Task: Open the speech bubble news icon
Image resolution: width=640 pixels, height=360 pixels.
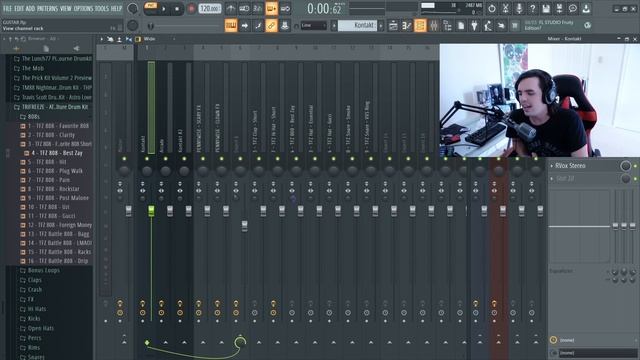Action: point(573,8)
